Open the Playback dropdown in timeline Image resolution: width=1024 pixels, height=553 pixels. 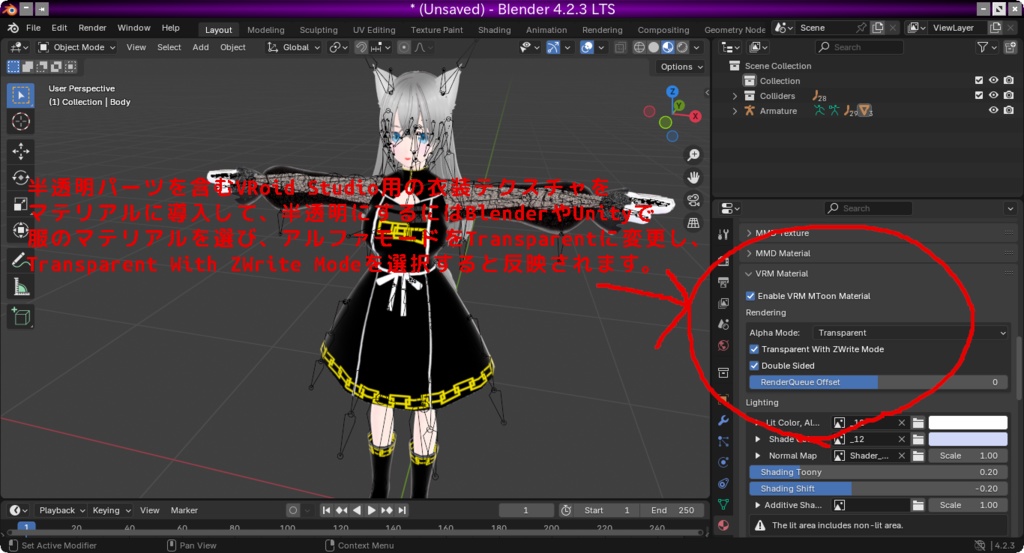tap(62, 510)
